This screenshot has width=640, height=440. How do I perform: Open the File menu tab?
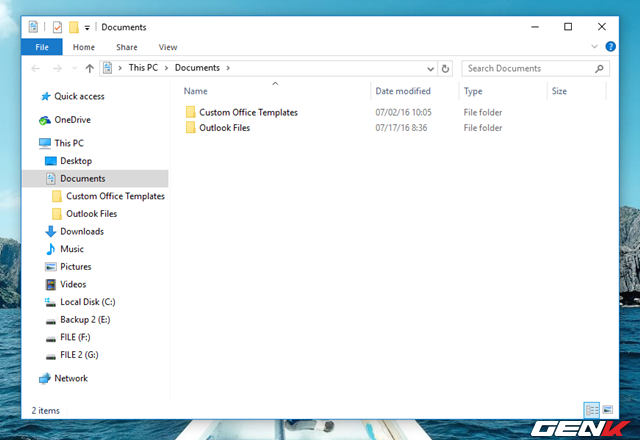[42, 47]
